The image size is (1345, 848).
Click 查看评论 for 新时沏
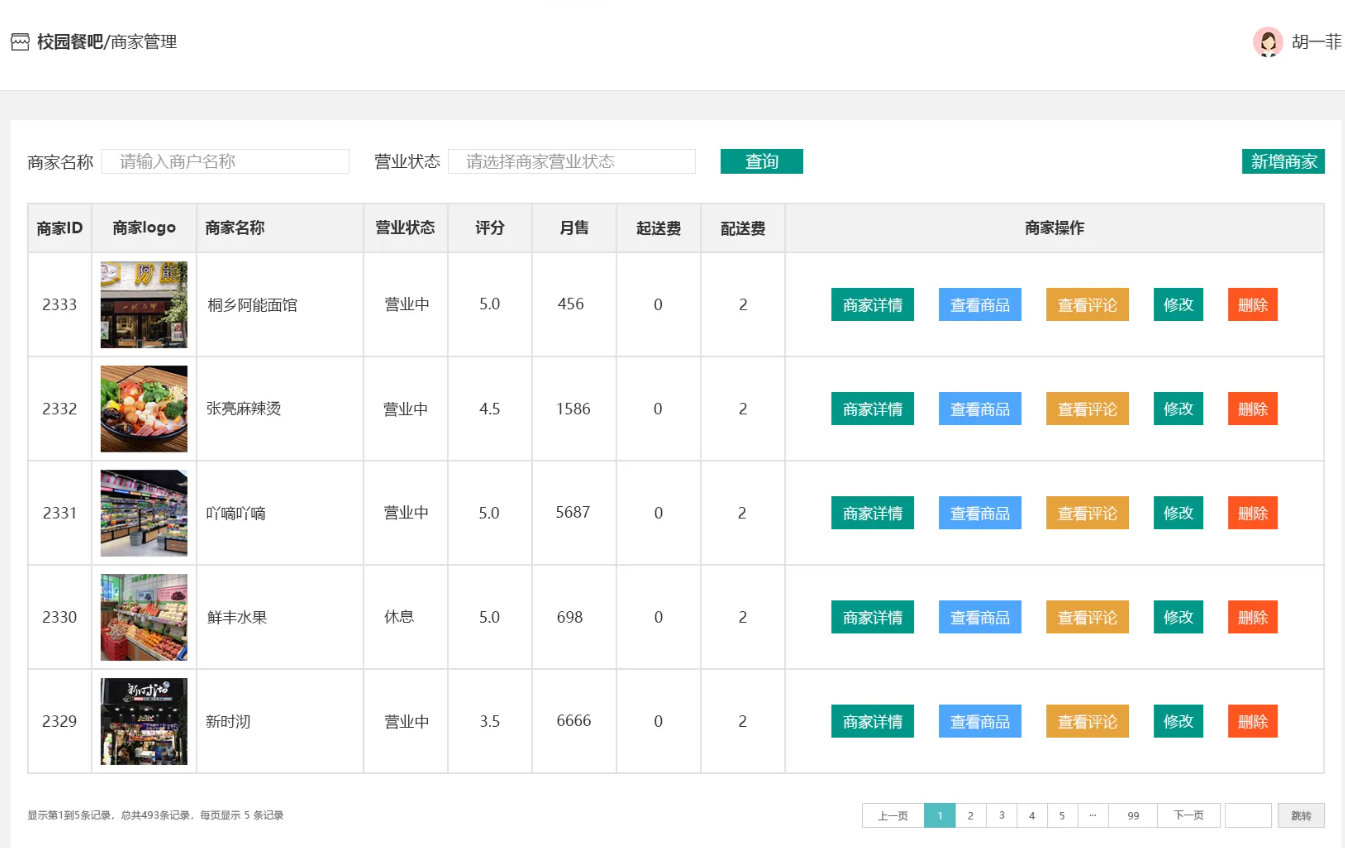1088,721
